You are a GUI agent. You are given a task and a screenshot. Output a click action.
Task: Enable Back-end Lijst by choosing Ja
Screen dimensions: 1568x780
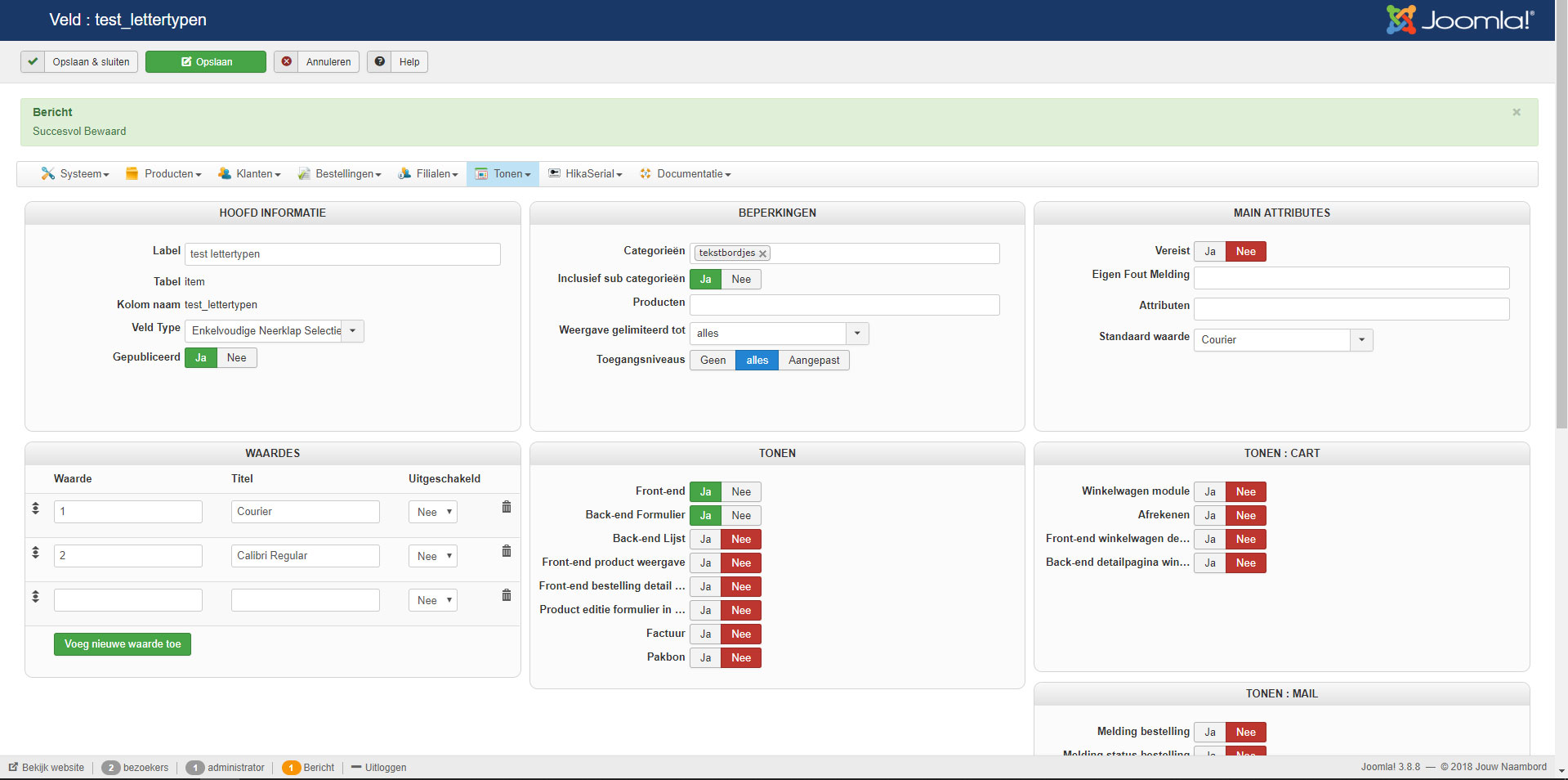(x=705, y=539)
